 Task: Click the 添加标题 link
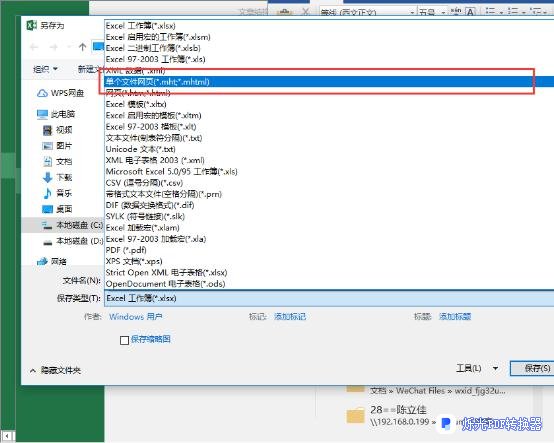(x=455, y=317)
